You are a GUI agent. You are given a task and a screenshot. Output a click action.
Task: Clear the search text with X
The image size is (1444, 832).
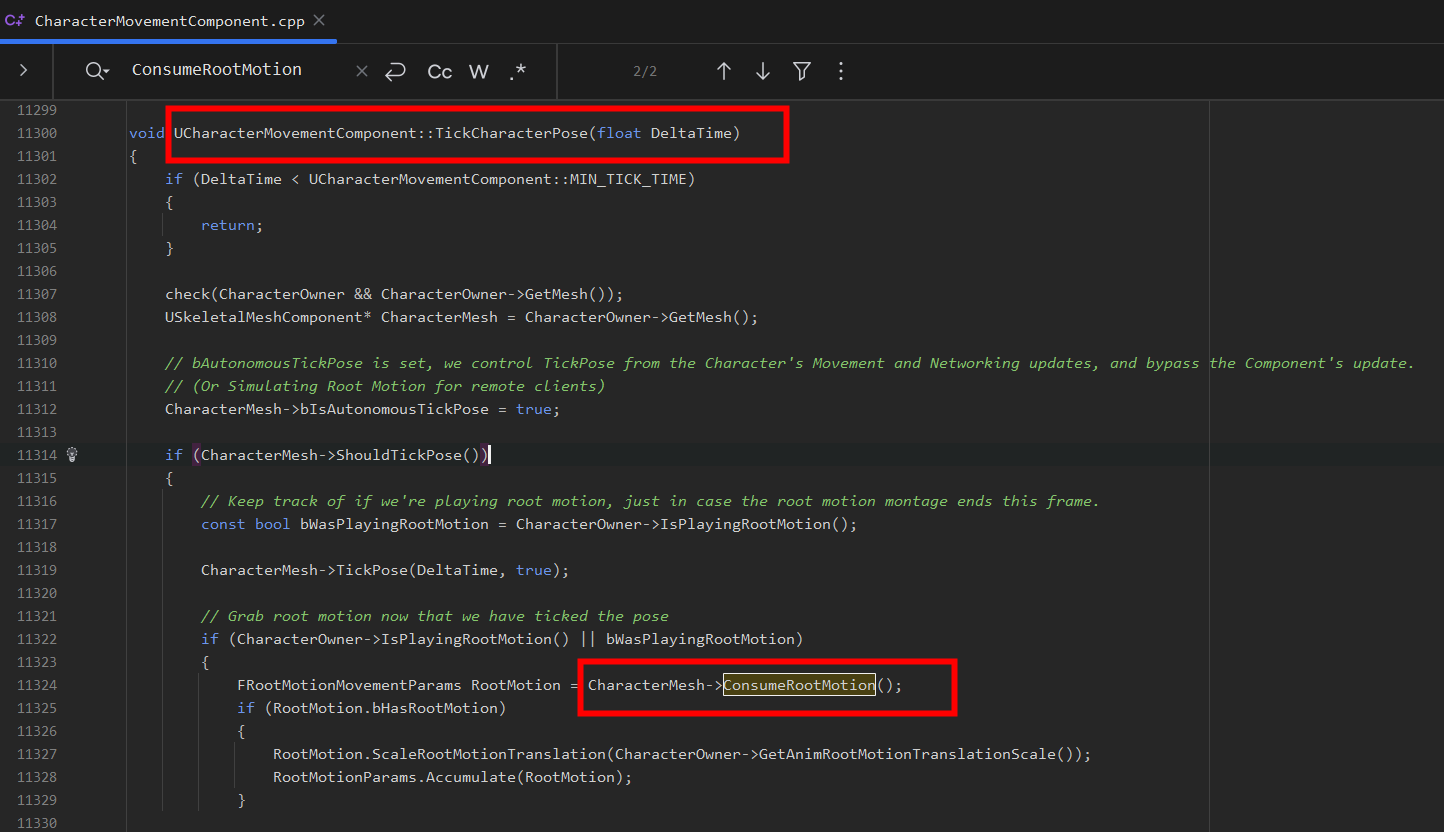(x=362, y=71)
